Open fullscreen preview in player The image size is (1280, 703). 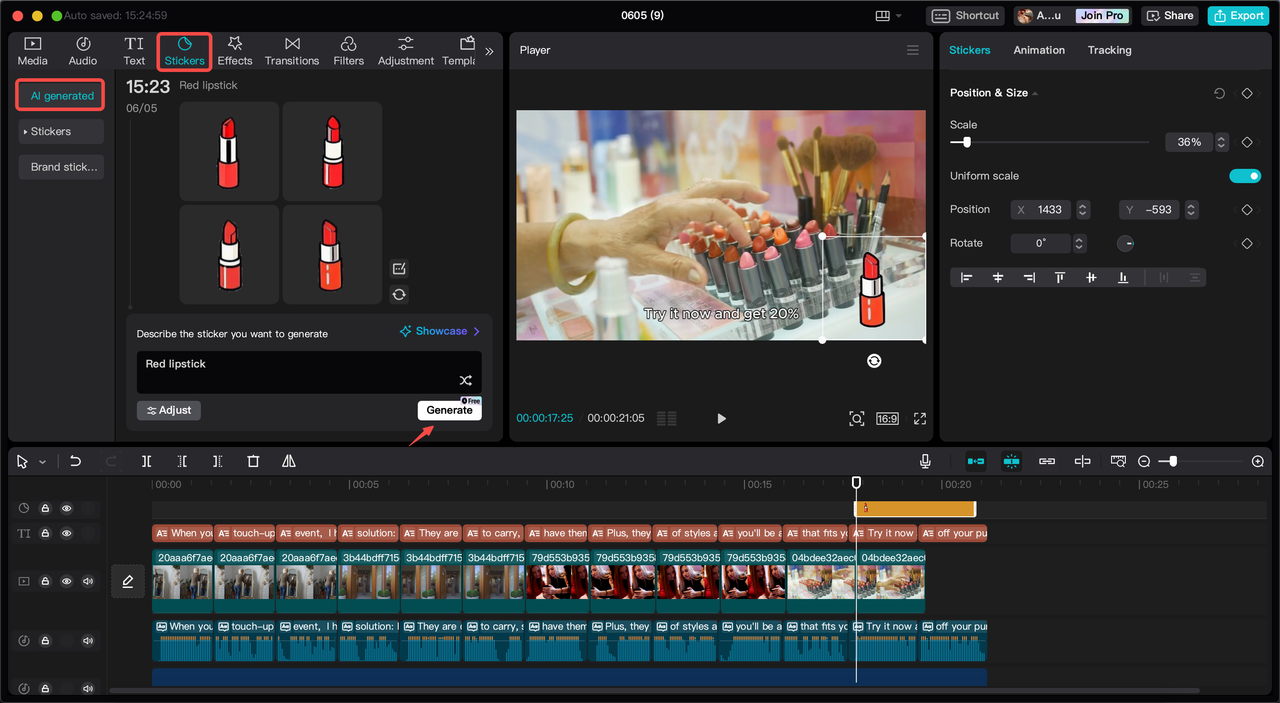(x=920, y=418)
